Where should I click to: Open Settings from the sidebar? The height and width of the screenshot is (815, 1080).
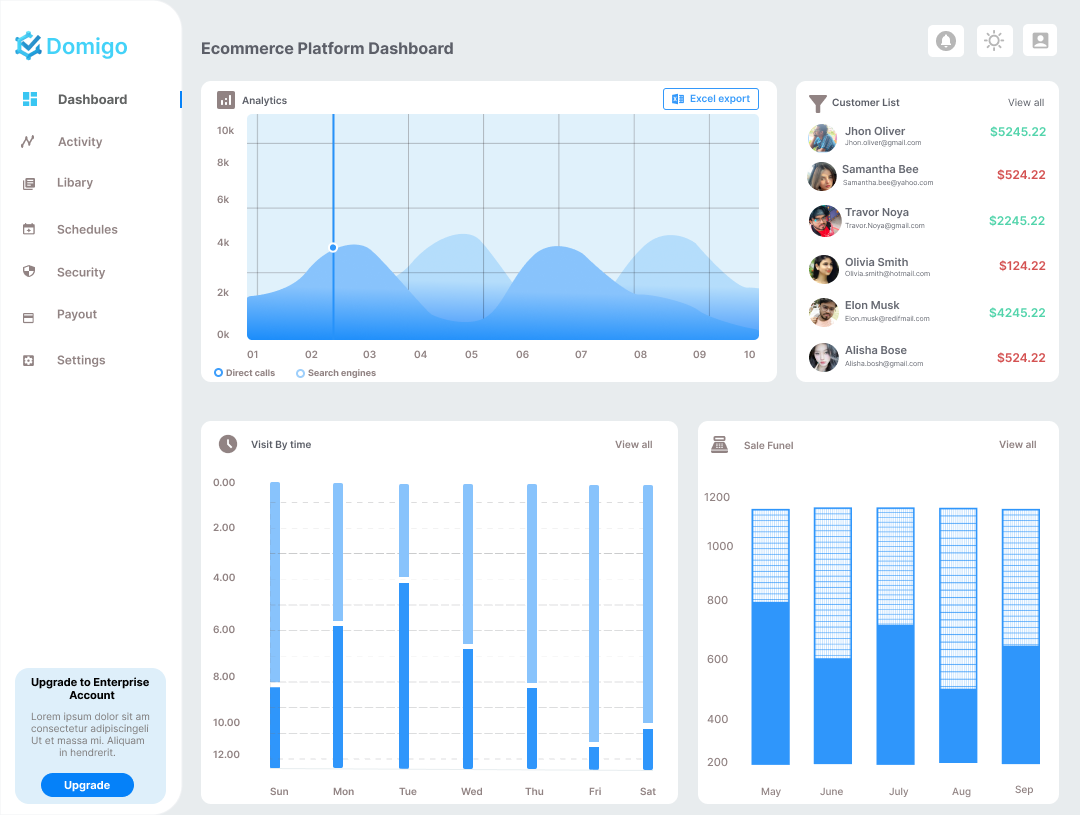(x=27, y=359)
